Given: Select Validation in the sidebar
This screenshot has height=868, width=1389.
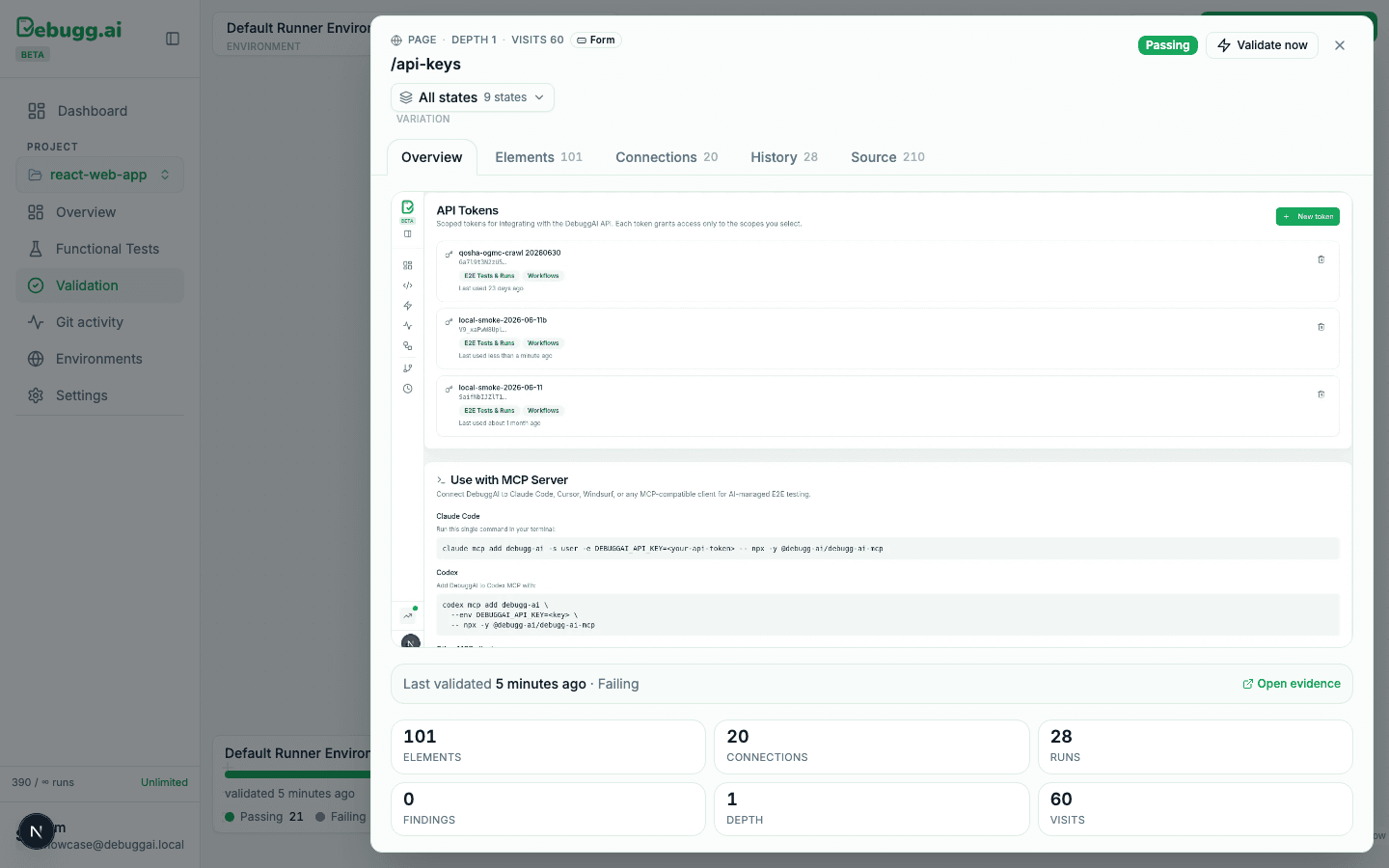Looking at the screenshot, I should coord(99,285).
